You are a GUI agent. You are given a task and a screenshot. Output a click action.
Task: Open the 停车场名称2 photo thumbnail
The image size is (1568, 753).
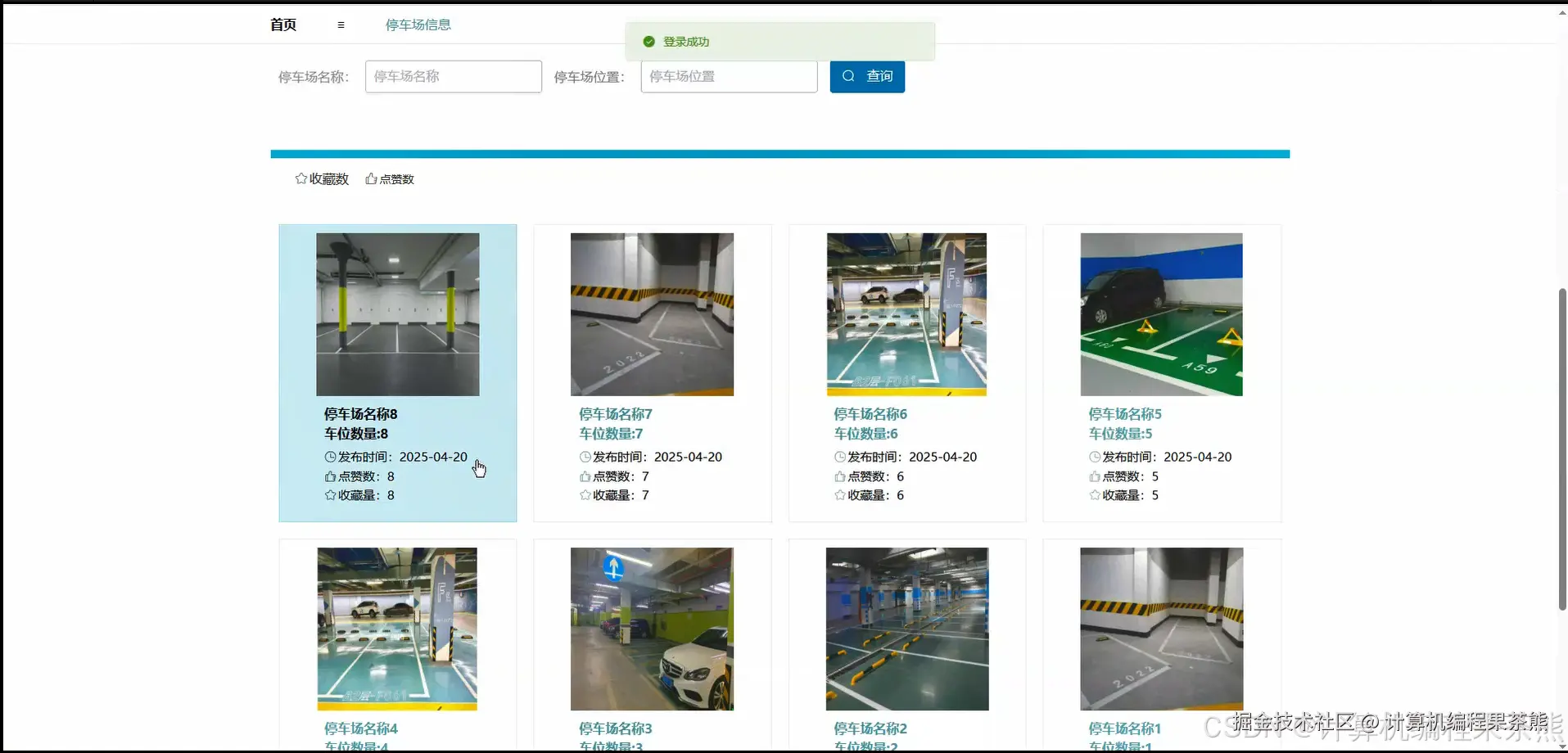pos(907,629)
